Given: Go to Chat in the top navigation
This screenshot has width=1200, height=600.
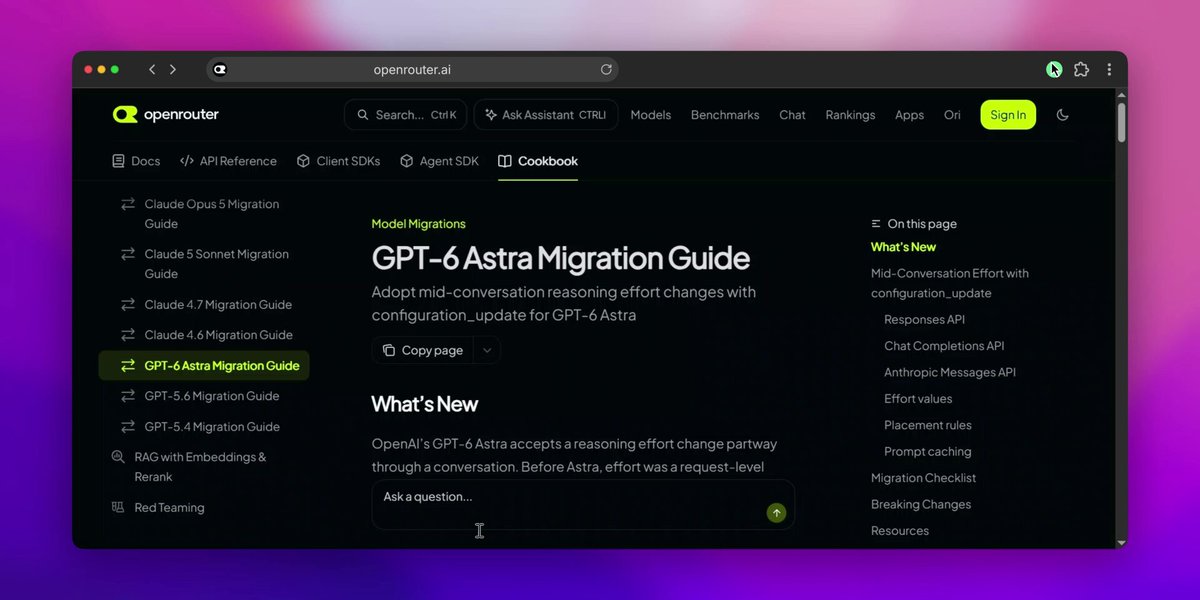Looking at the screenshot, I should point(792,115).
